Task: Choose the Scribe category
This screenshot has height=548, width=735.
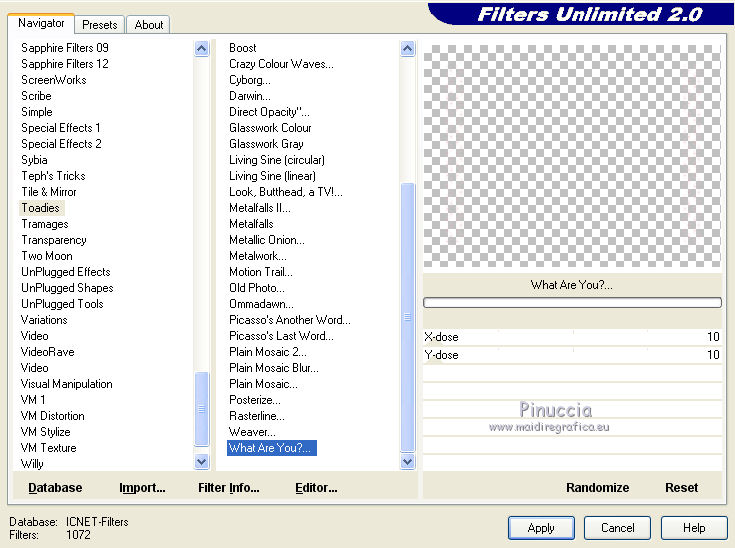Action: click(36, 96)
